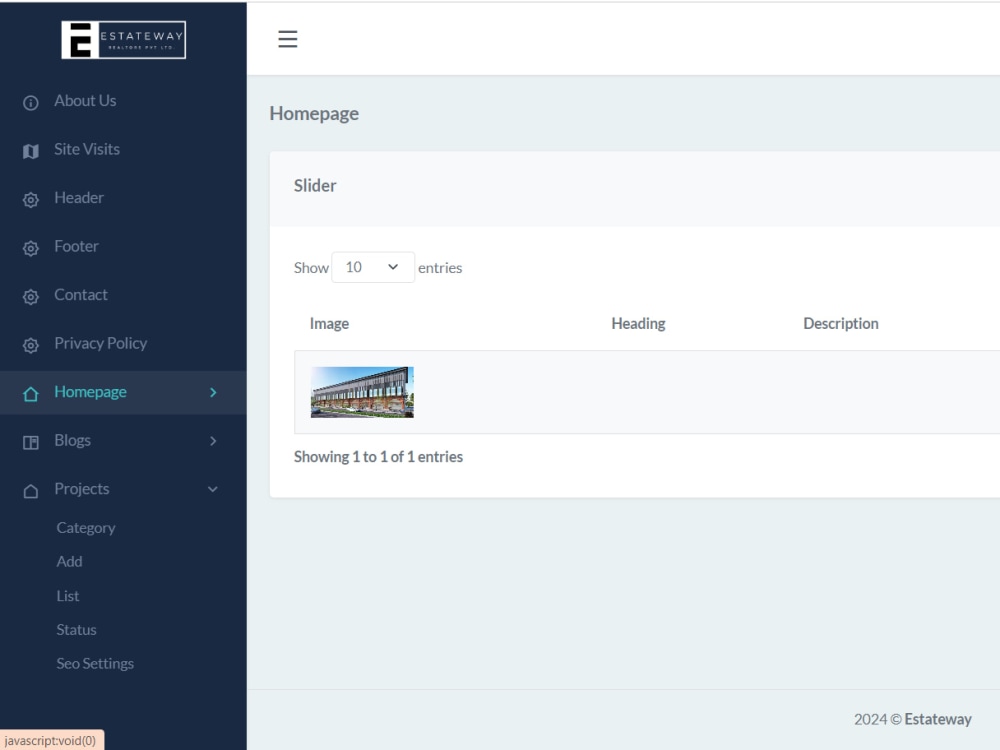Click the gear icon beside Footer
The image size is (1000, 750).
[x=31, y=248]
